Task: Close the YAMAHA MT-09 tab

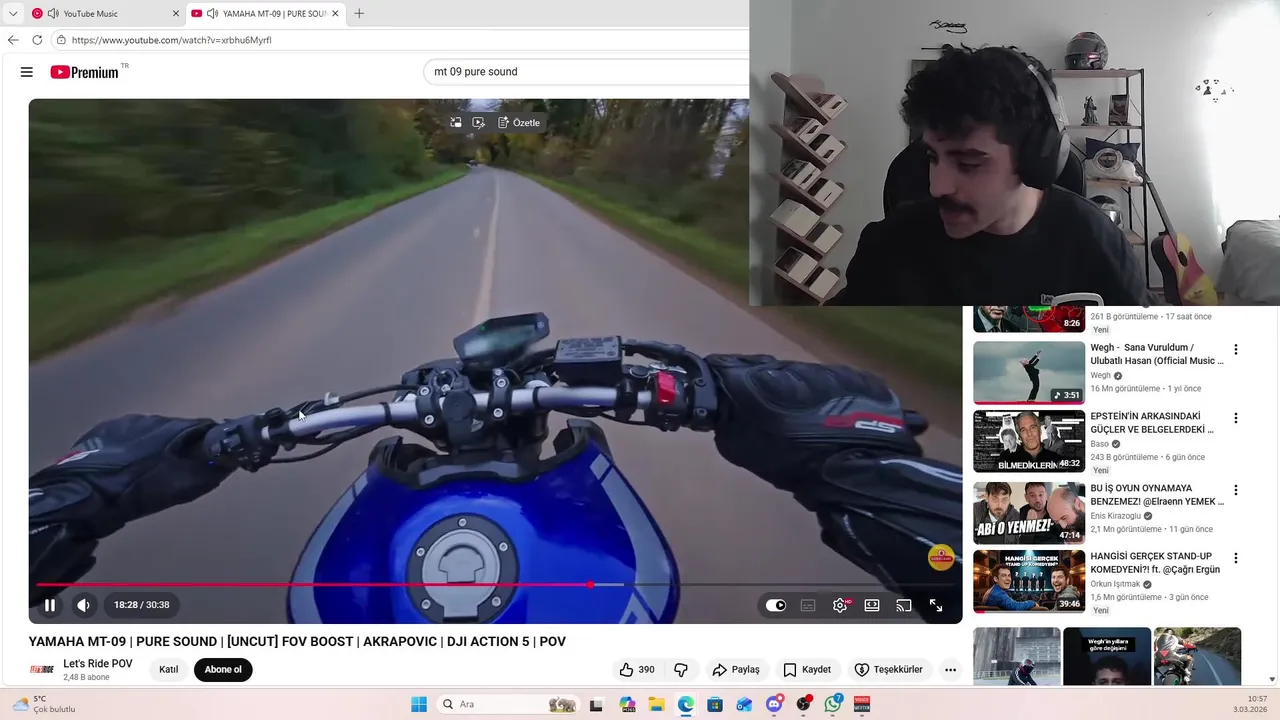Action: pyautogui.click(x=335, y=14)
